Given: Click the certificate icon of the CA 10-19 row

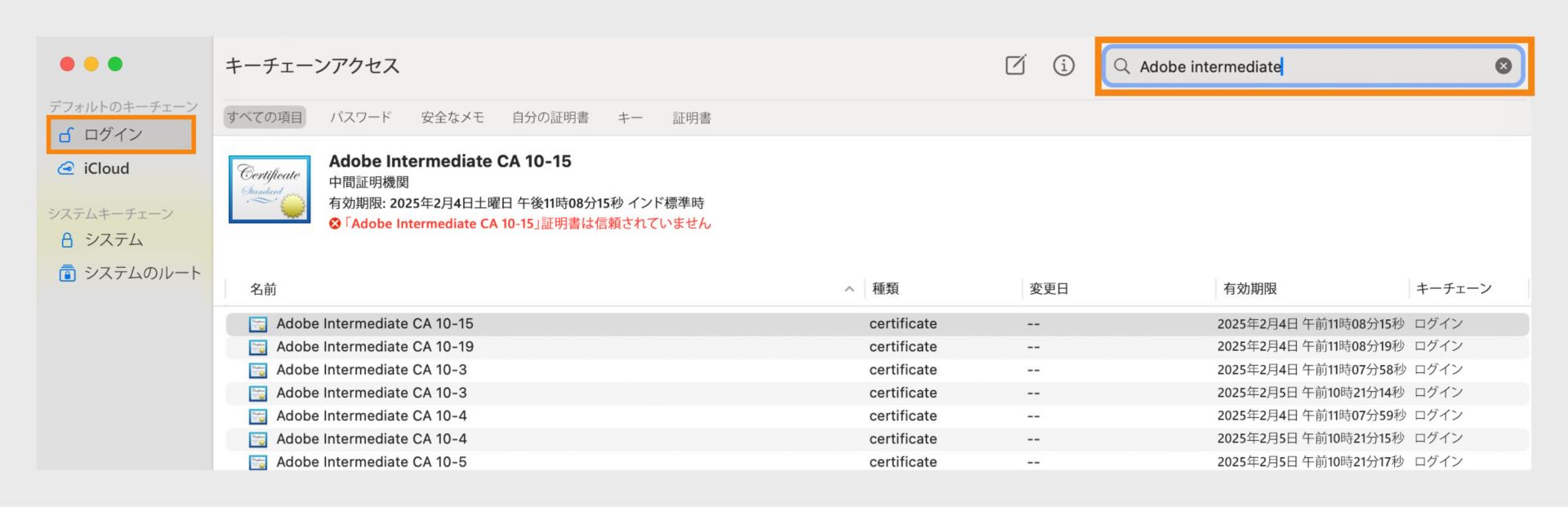Looking at the screenshot, I should pyautogui.click(x=258, y=347).
